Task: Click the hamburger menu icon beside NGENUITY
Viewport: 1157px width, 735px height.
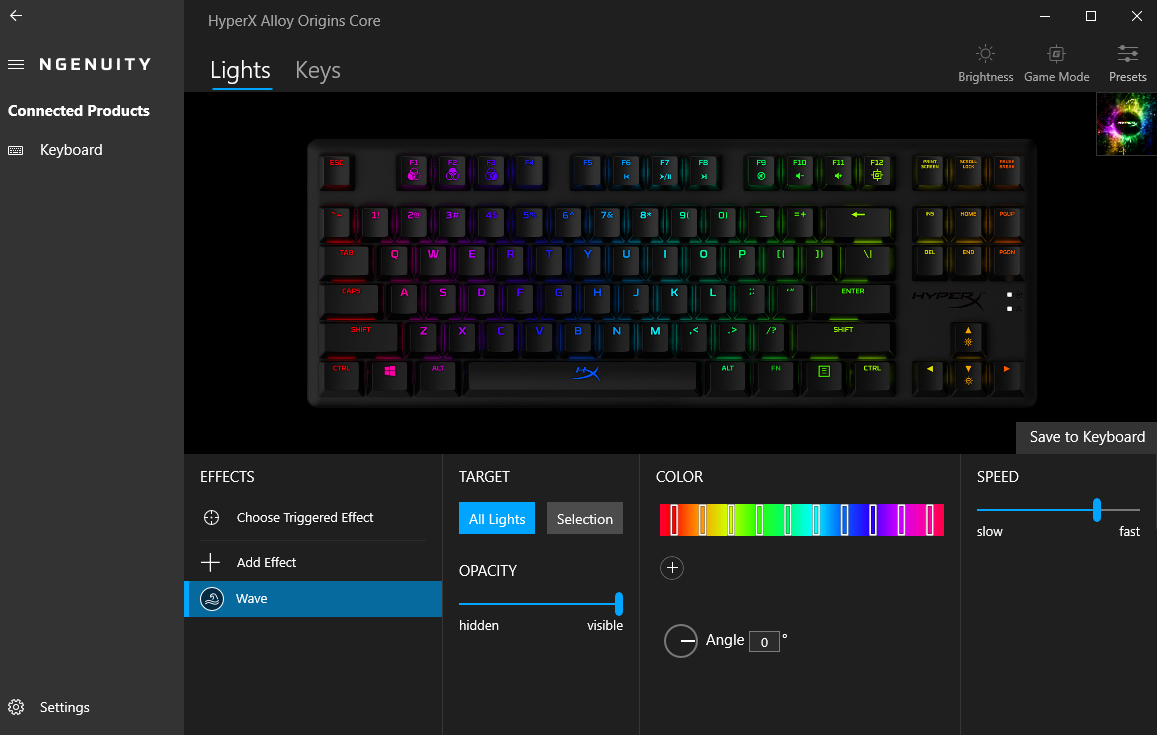Action: click(16, 65)
